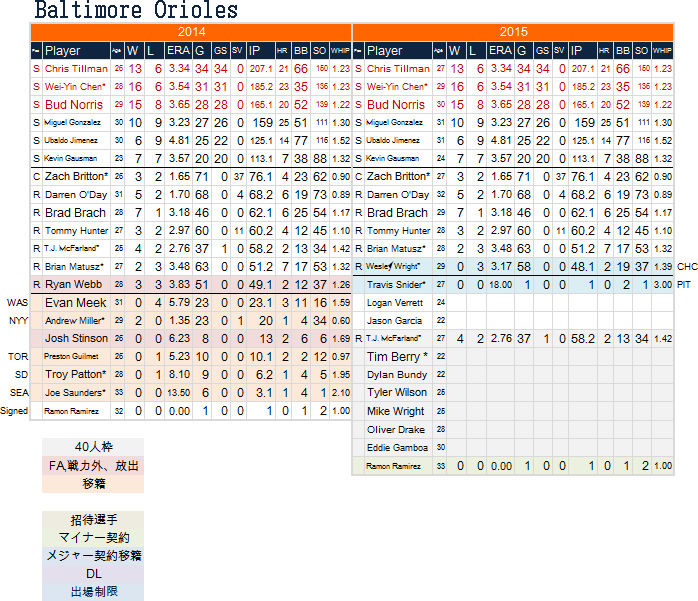Click the WAS team label beside Evan Meek
The image size is (698, 601).
click(x=17, y=303)
